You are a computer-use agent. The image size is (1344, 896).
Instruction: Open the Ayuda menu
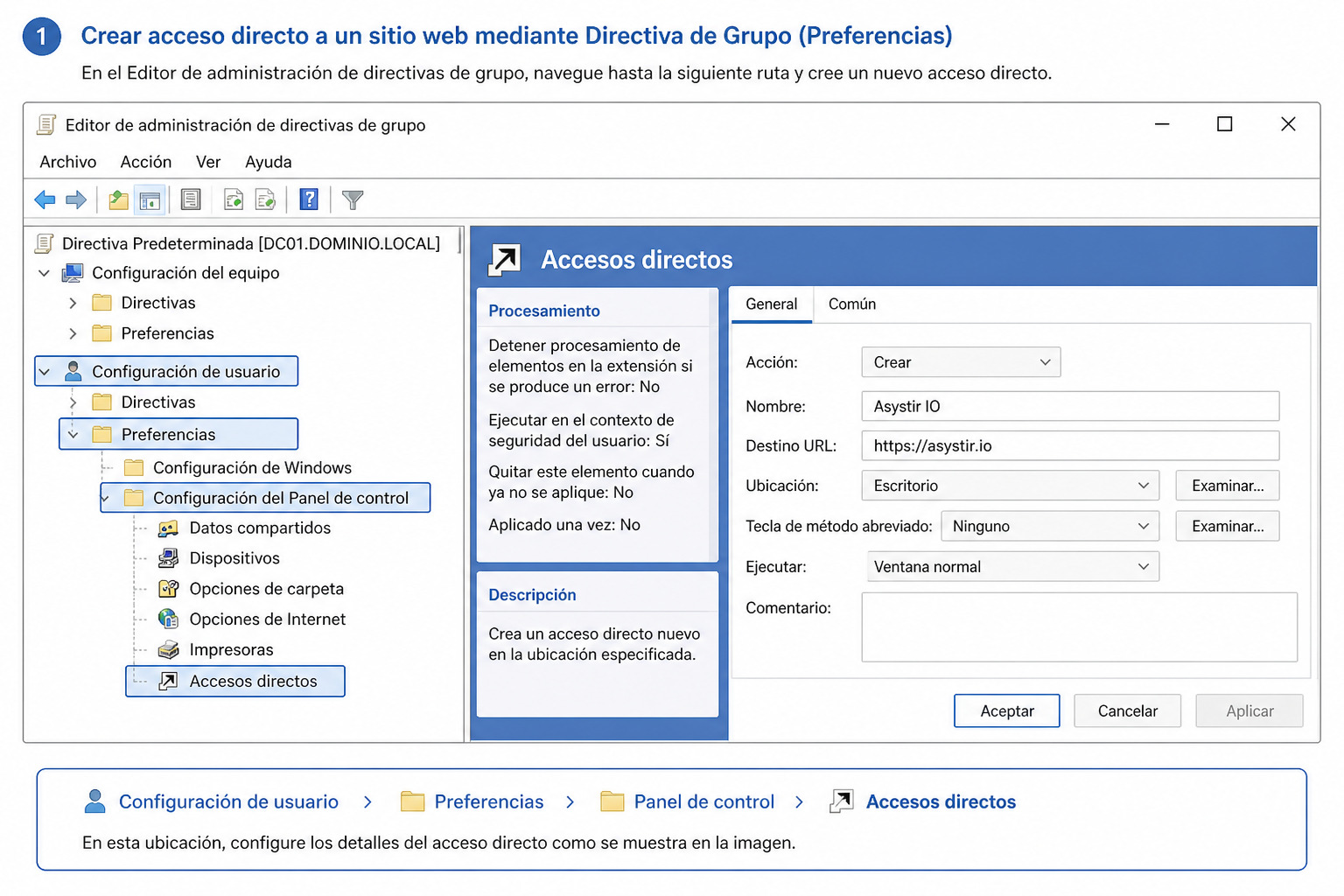269,162
